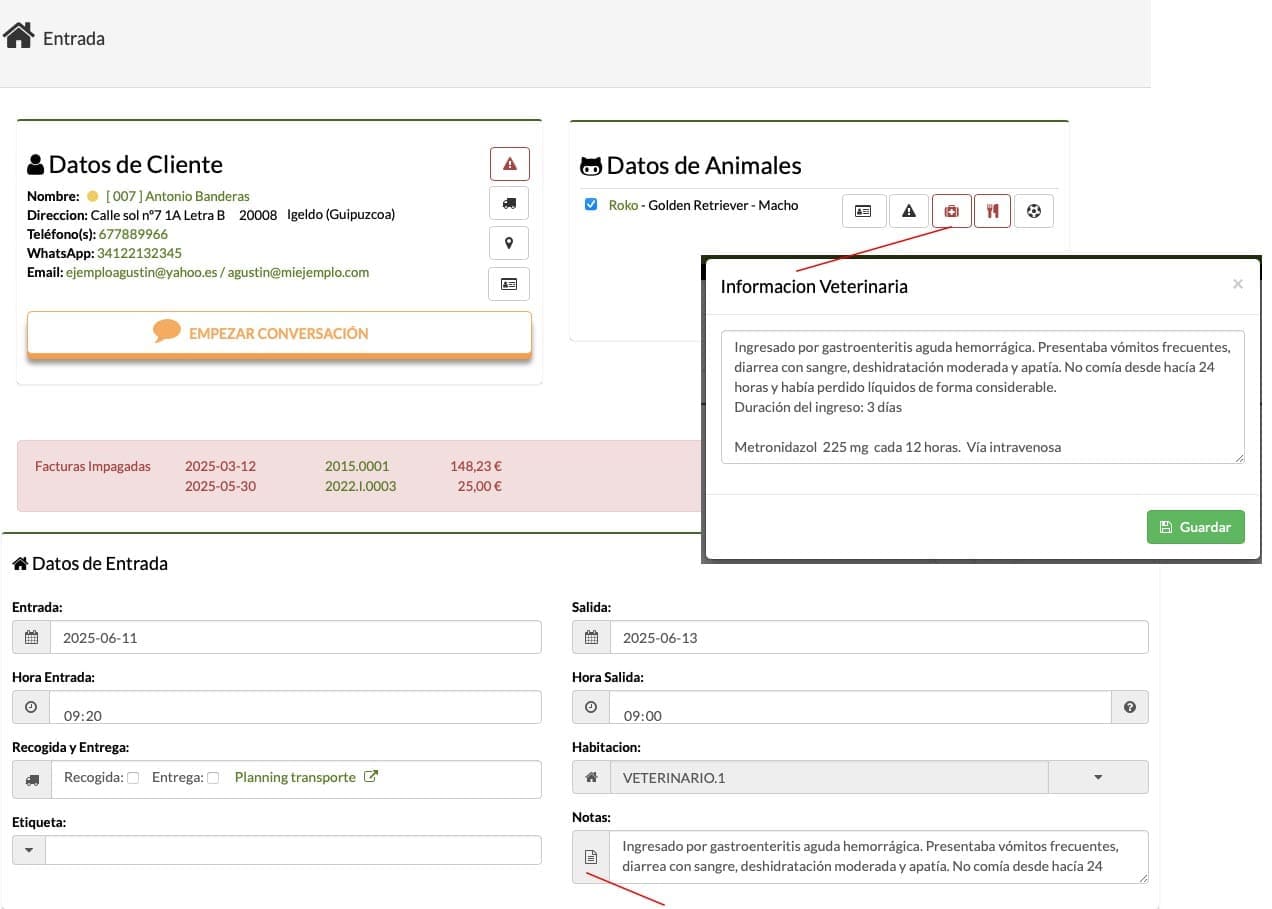The width and height of the screenshot is (1272, 909).
Task: Enable the Entrega checkbox
Action: [x=213, y=778]
